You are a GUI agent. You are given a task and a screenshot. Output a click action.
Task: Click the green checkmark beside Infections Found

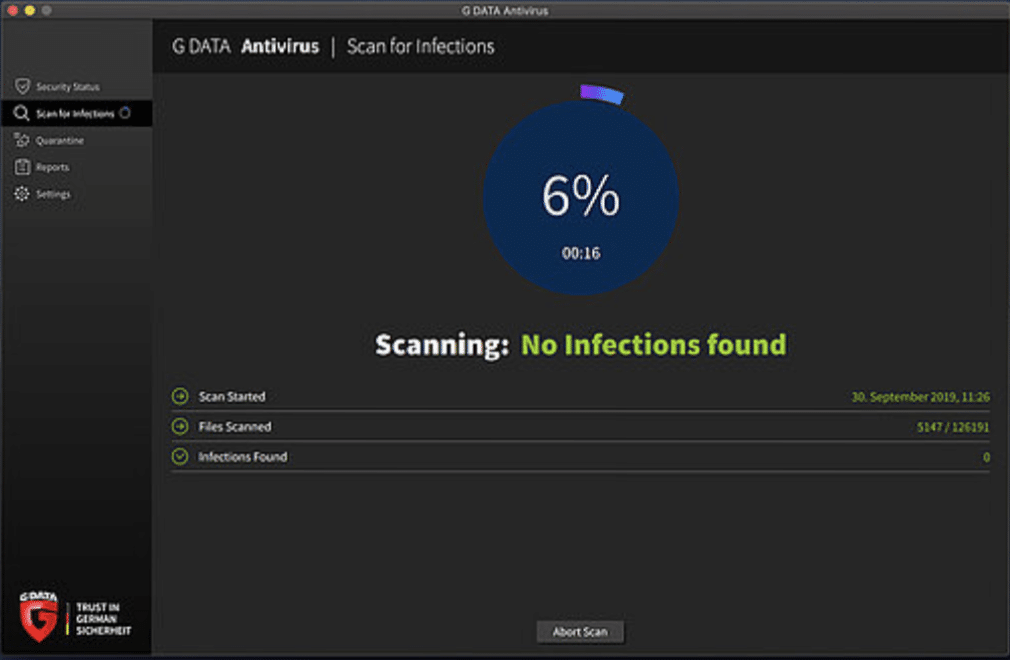(180, 456)
